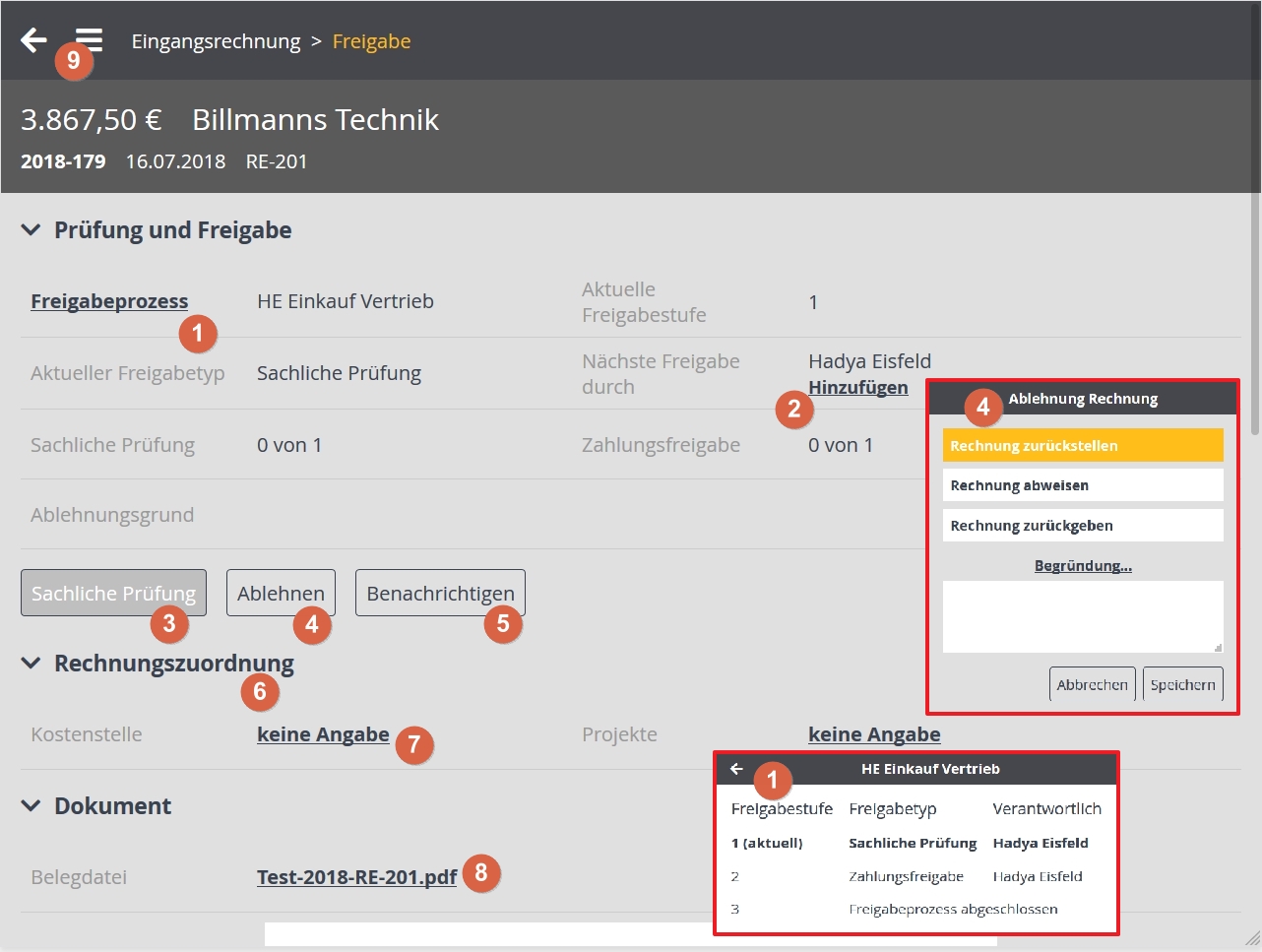Select Rechnung zurückgeben option
Screen dimensions: 1262x952
click(1083, 525)
